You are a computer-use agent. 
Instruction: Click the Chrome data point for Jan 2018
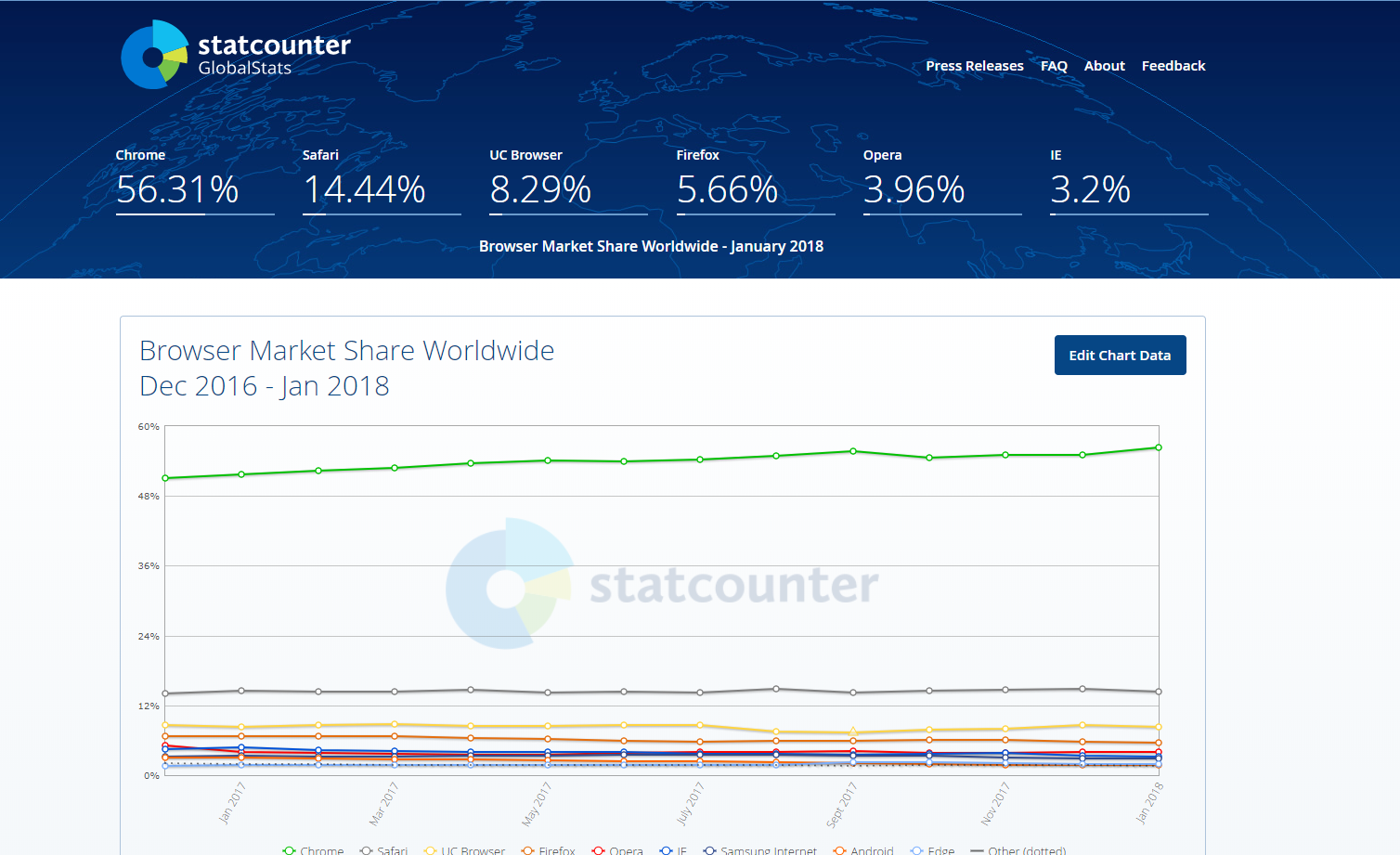coord(1159,447)
